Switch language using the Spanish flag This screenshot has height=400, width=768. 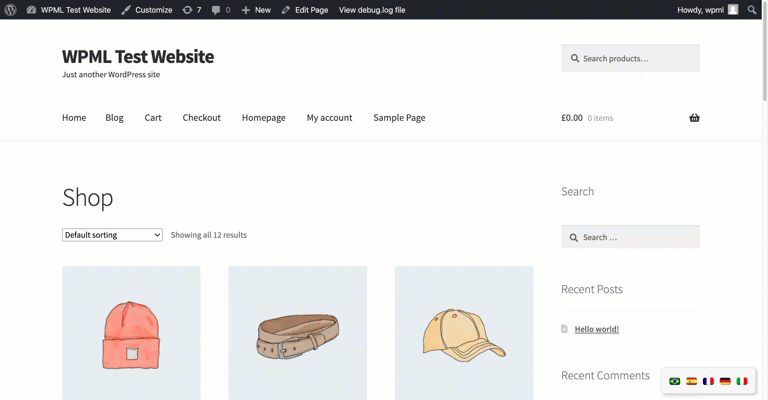pyautogui.click(x=692, y=381)
